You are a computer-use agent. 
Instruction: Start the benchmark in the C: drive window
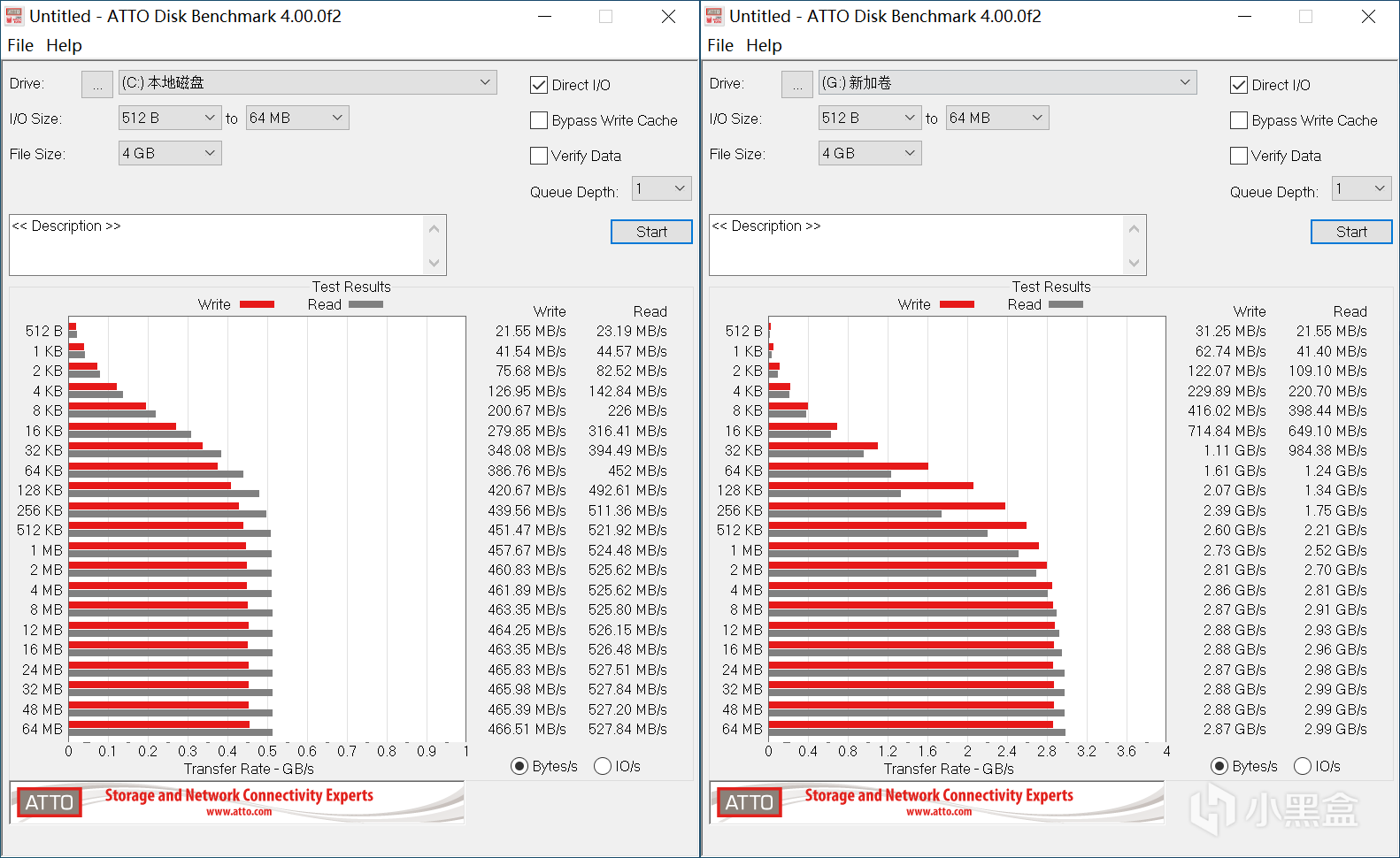tap(651, 232)
